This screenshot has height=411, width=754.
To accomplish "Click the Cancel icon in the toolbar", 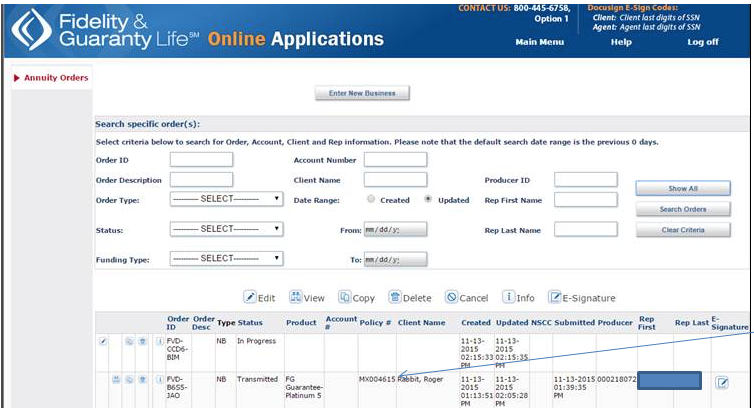I will (452, 297).
